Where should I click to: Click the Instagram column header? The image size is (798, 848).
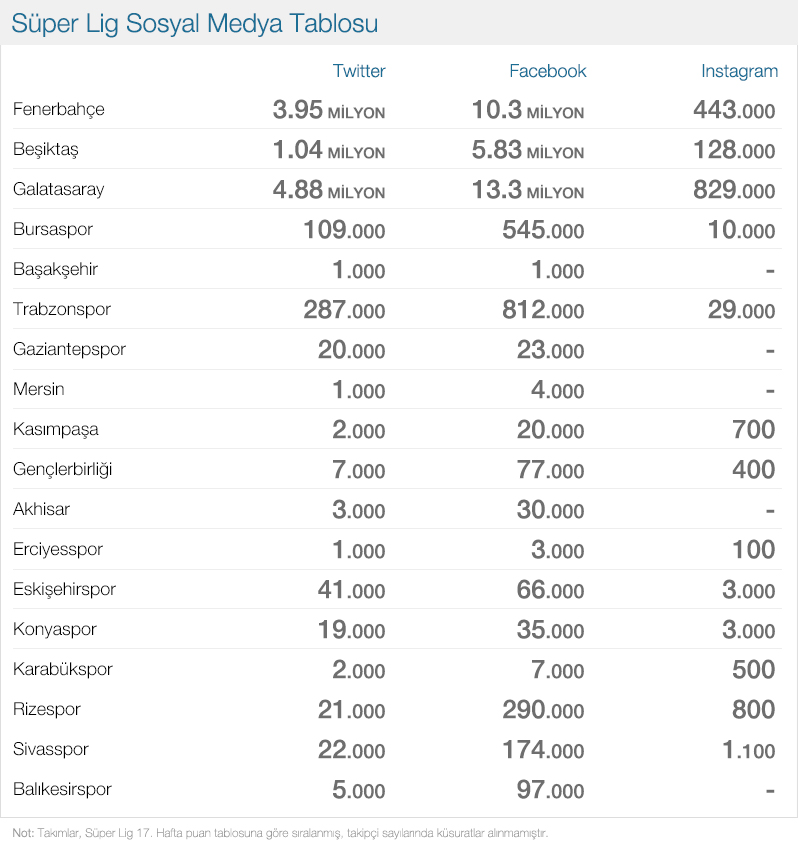tap(739, 72)
